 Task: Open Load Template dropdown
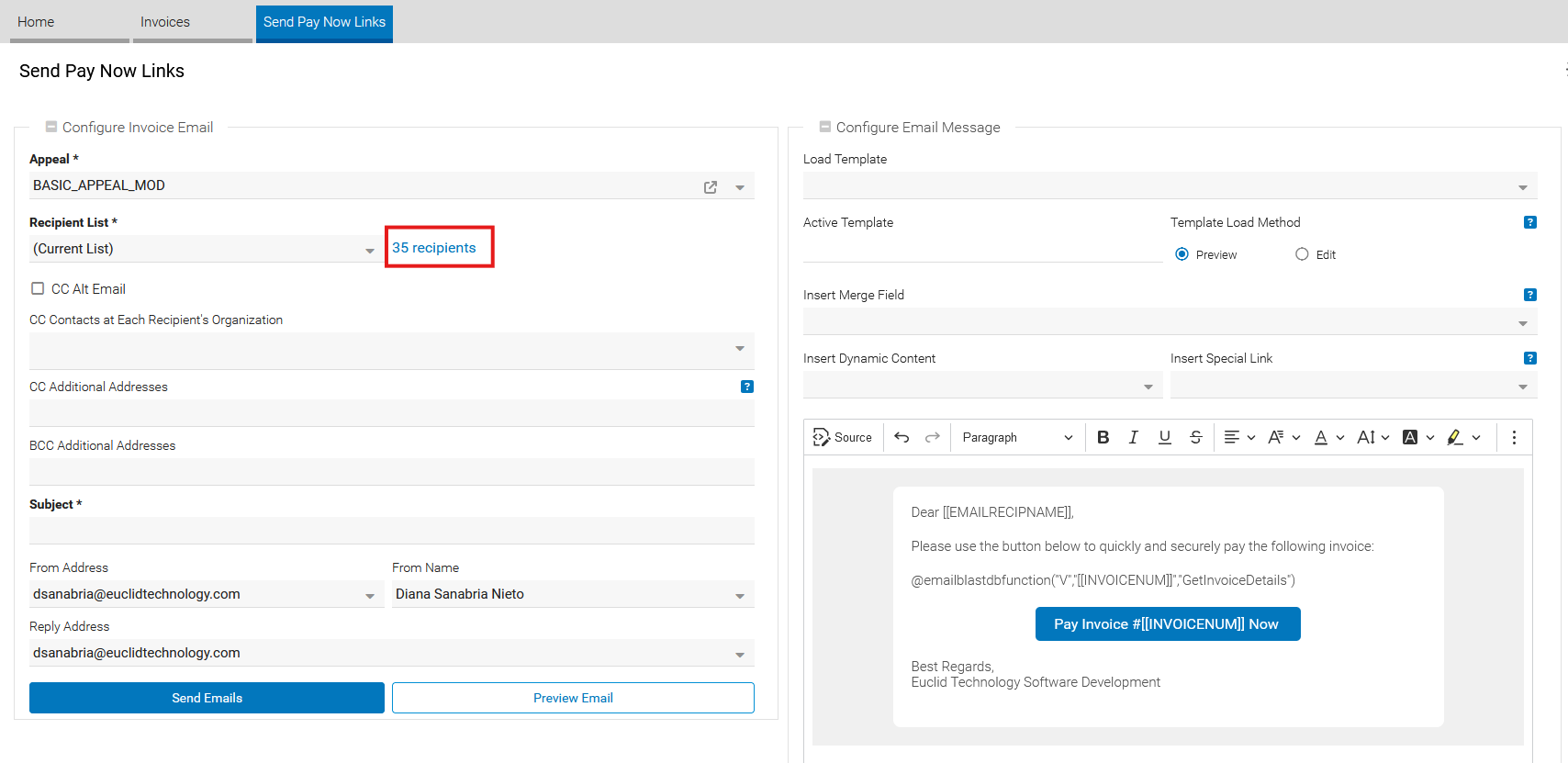(x=1523, y=187)
